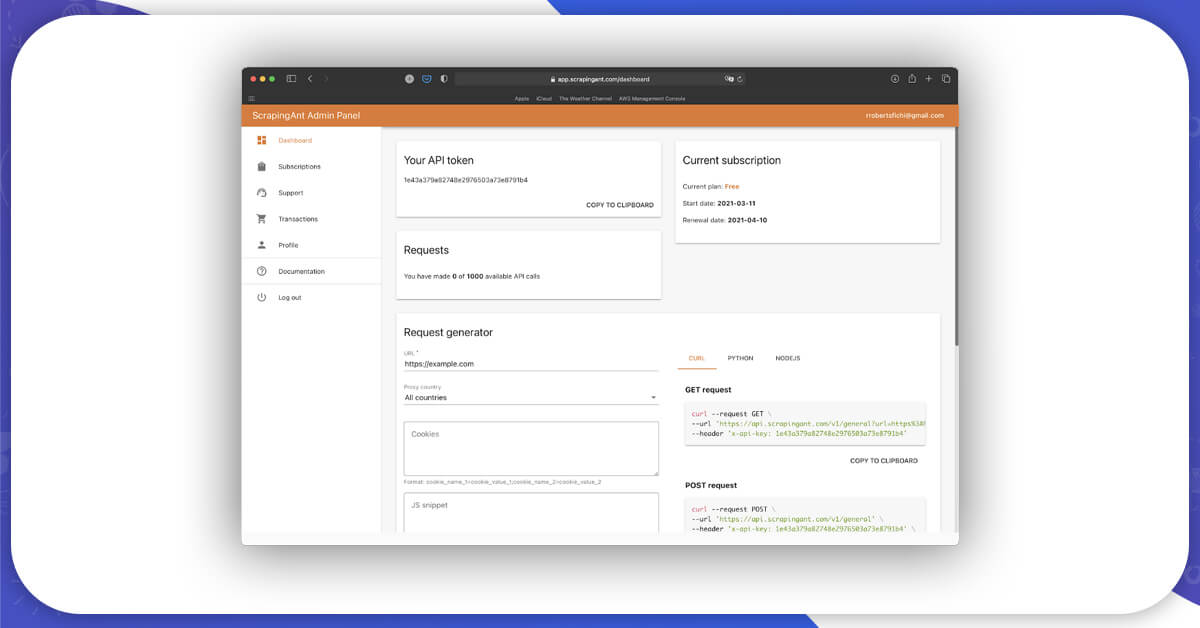Switch to the PYTHON tab
The height and width of the screenshot is (628, 1200).
741,358
